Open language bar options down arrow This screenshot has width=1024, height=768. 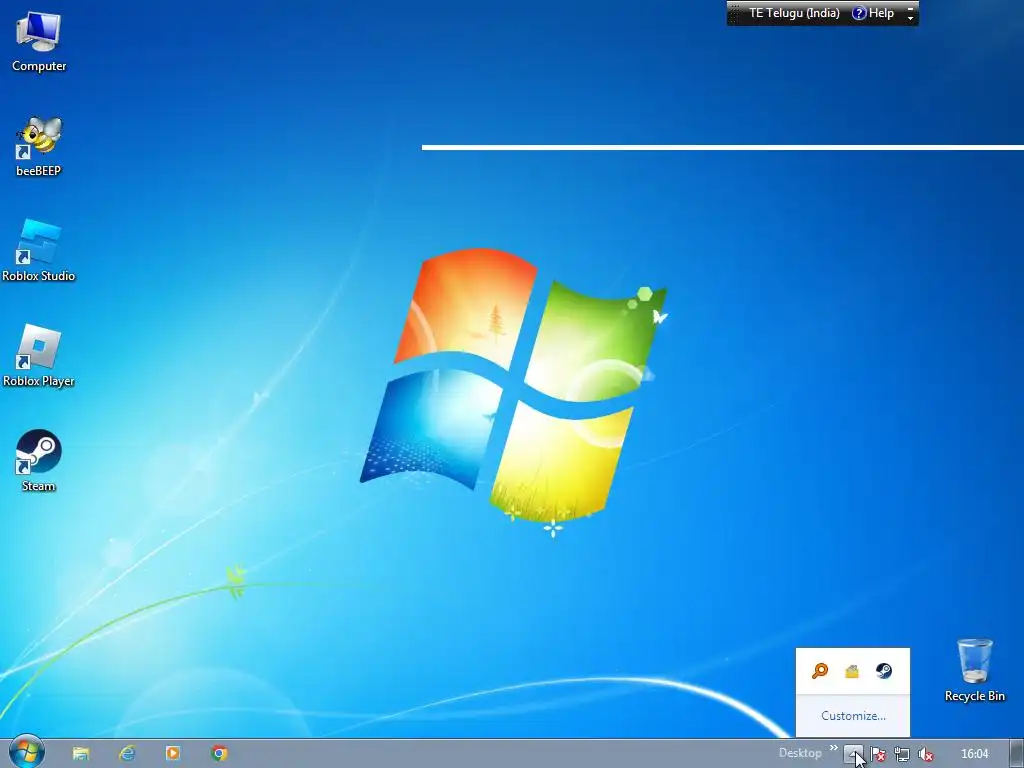point(910,18)
